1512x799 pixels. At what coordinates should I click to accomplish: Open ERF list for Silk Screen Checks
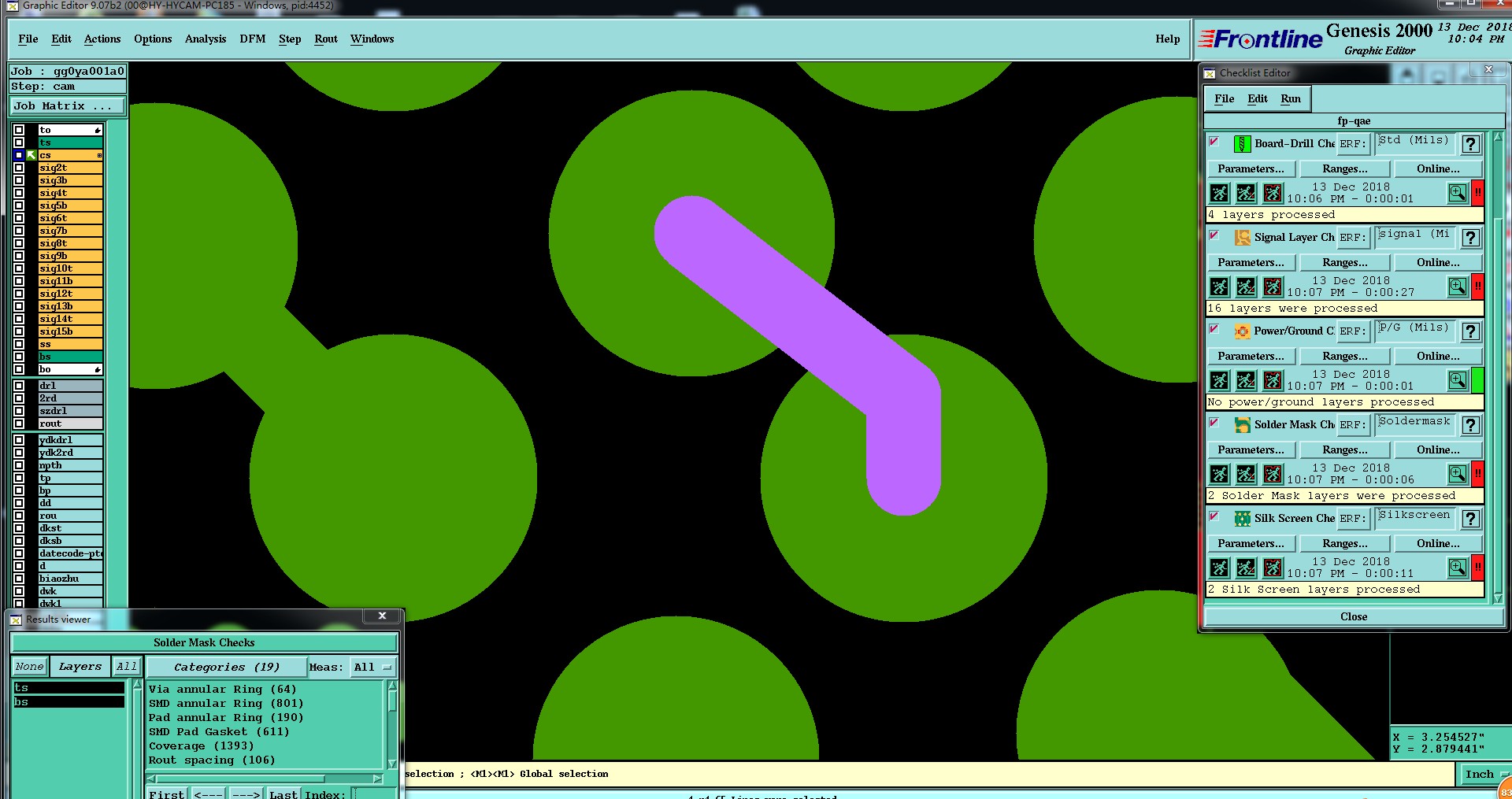[x=1353, y=519]
